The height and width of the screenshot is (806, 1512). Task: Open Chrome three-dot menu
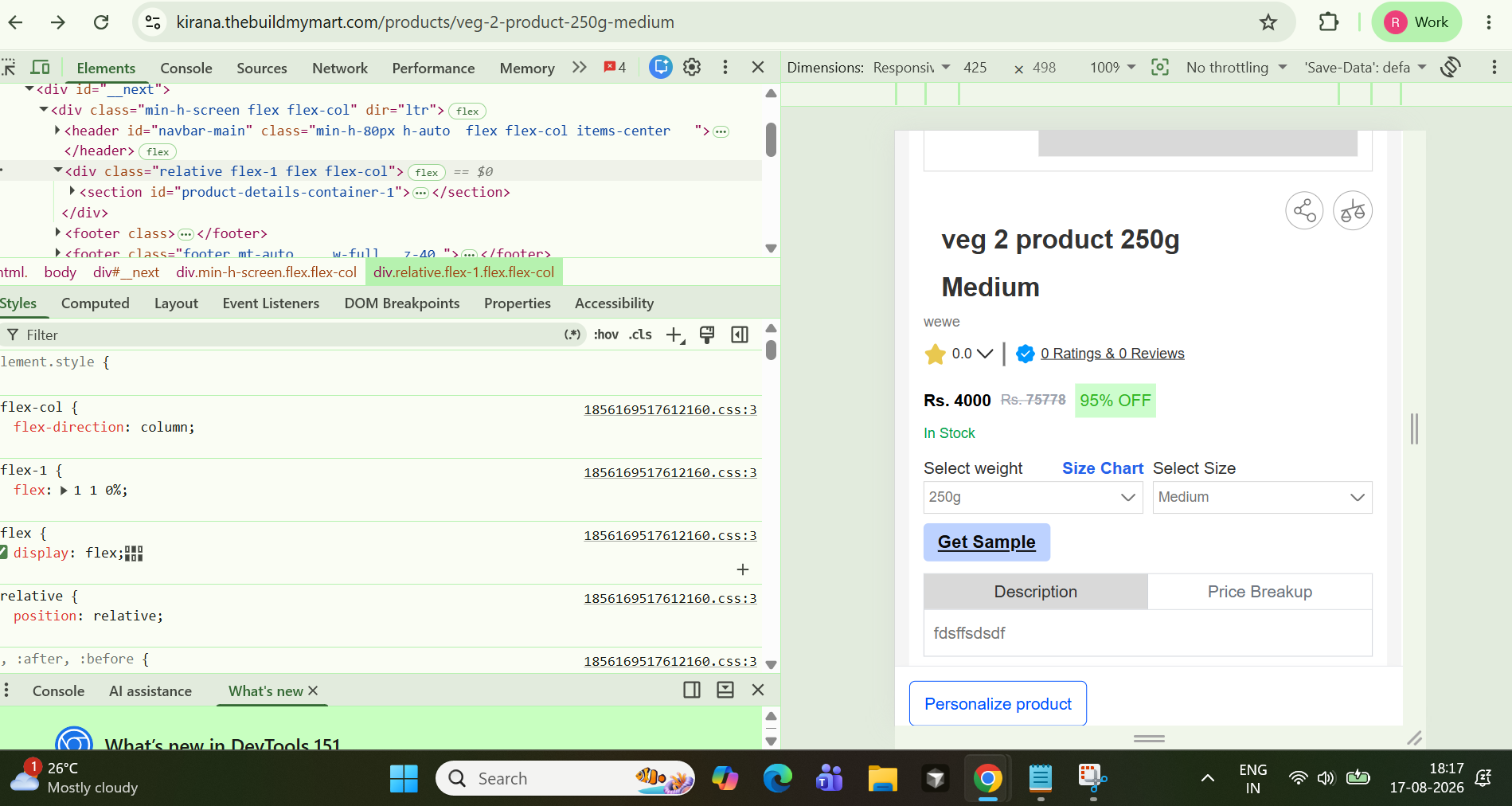pyautogui.click(x=1488, y=22)
